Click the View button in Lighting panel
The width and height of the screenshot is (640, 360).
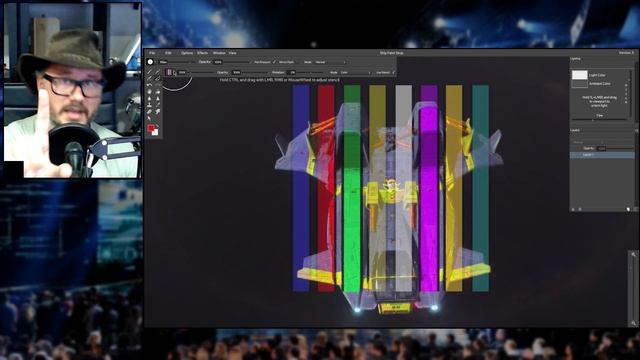coord(599,116)
